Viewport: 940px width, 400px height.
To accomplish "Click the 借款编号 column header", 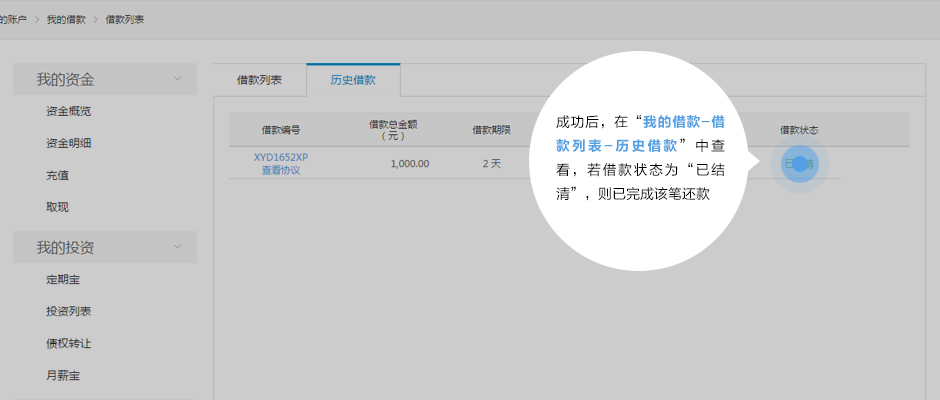I will [x=280, y=130].
